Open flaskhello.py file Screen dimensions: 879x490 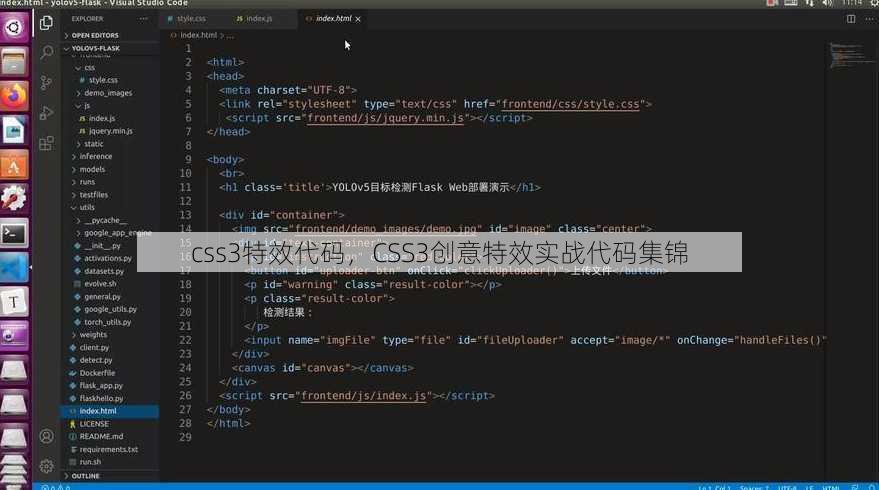(101, 398)
